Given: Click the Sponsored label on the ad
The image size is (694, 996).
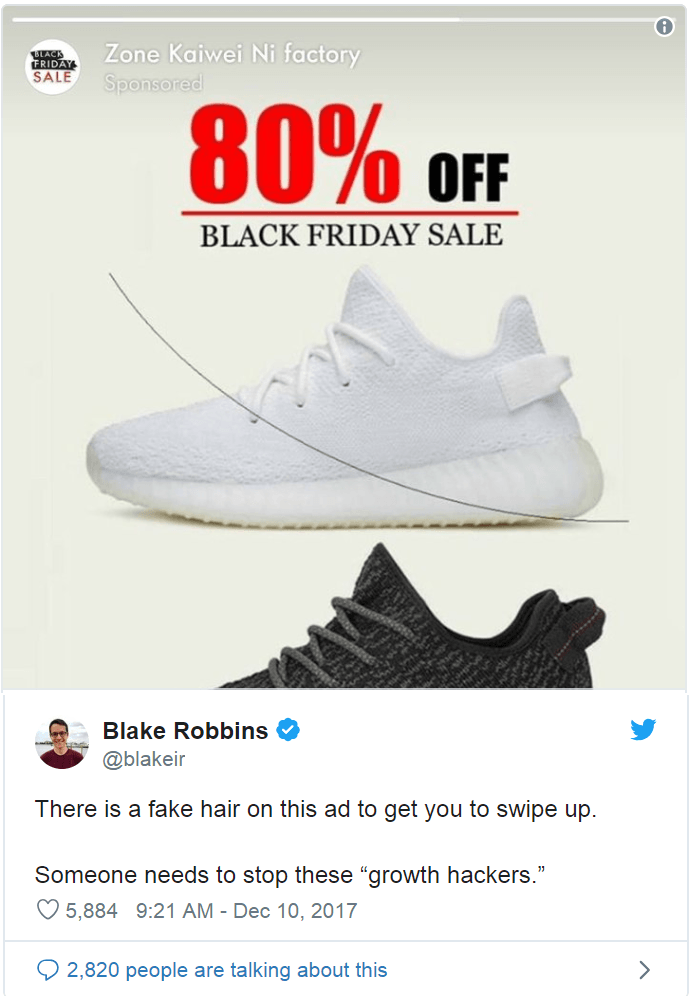Looking at the screenshot, I should pos(154,83).
